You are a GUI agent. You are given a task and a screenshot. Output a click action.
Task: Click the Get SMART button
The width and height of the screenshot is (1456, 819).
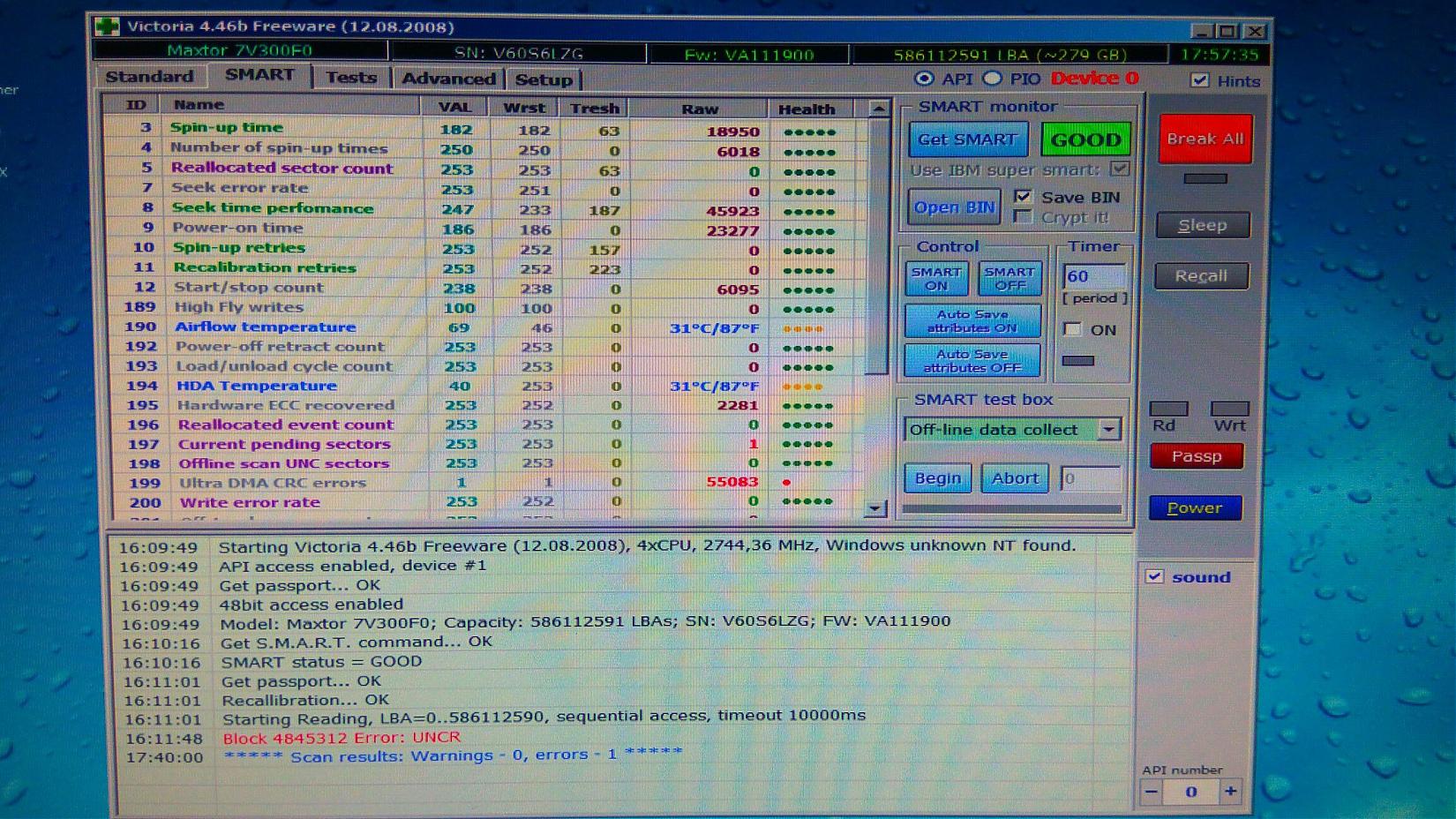(x=967, y=139)
